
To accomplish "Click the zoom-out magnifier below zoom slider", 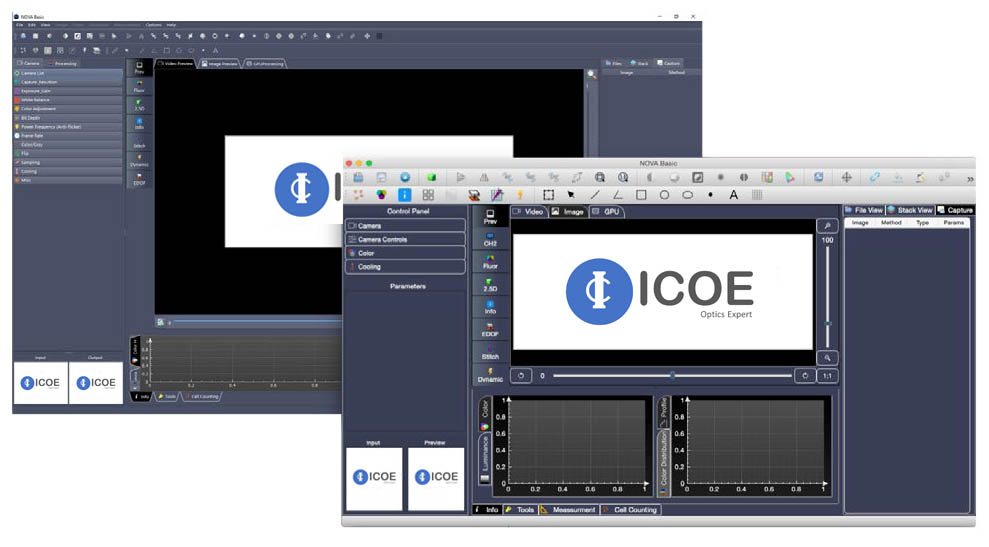I will tap(827, 358).
